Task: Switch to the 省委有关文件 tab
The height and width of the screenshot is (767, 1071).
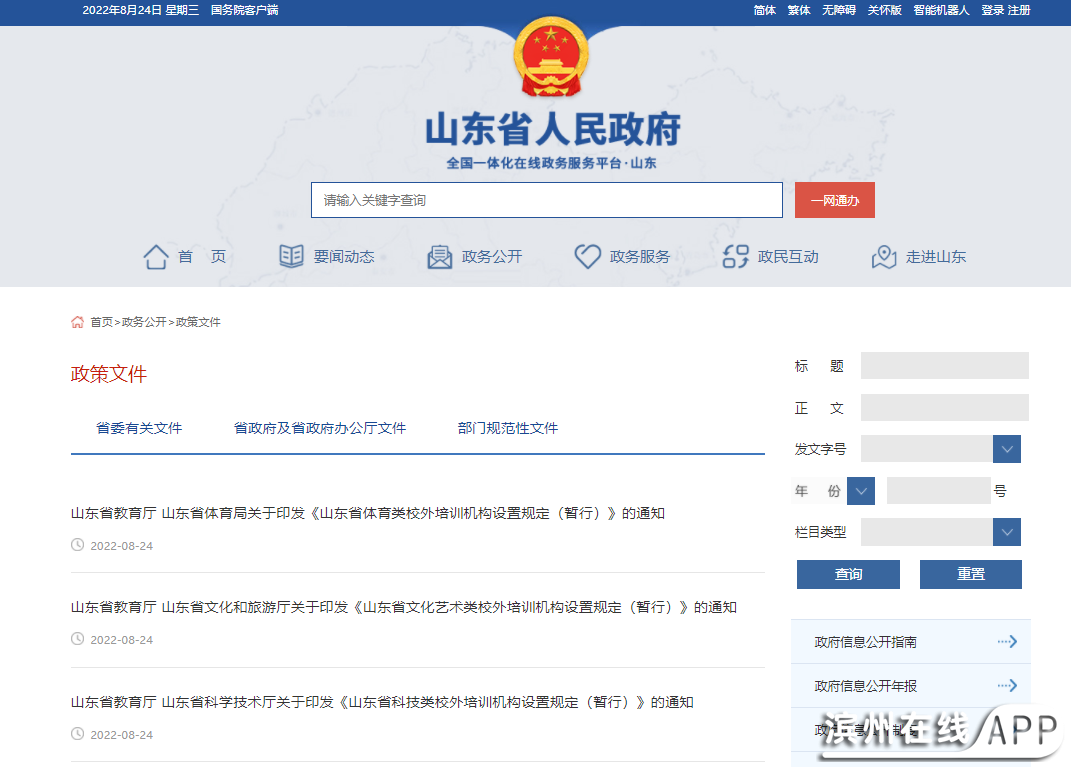Action: 139,428
